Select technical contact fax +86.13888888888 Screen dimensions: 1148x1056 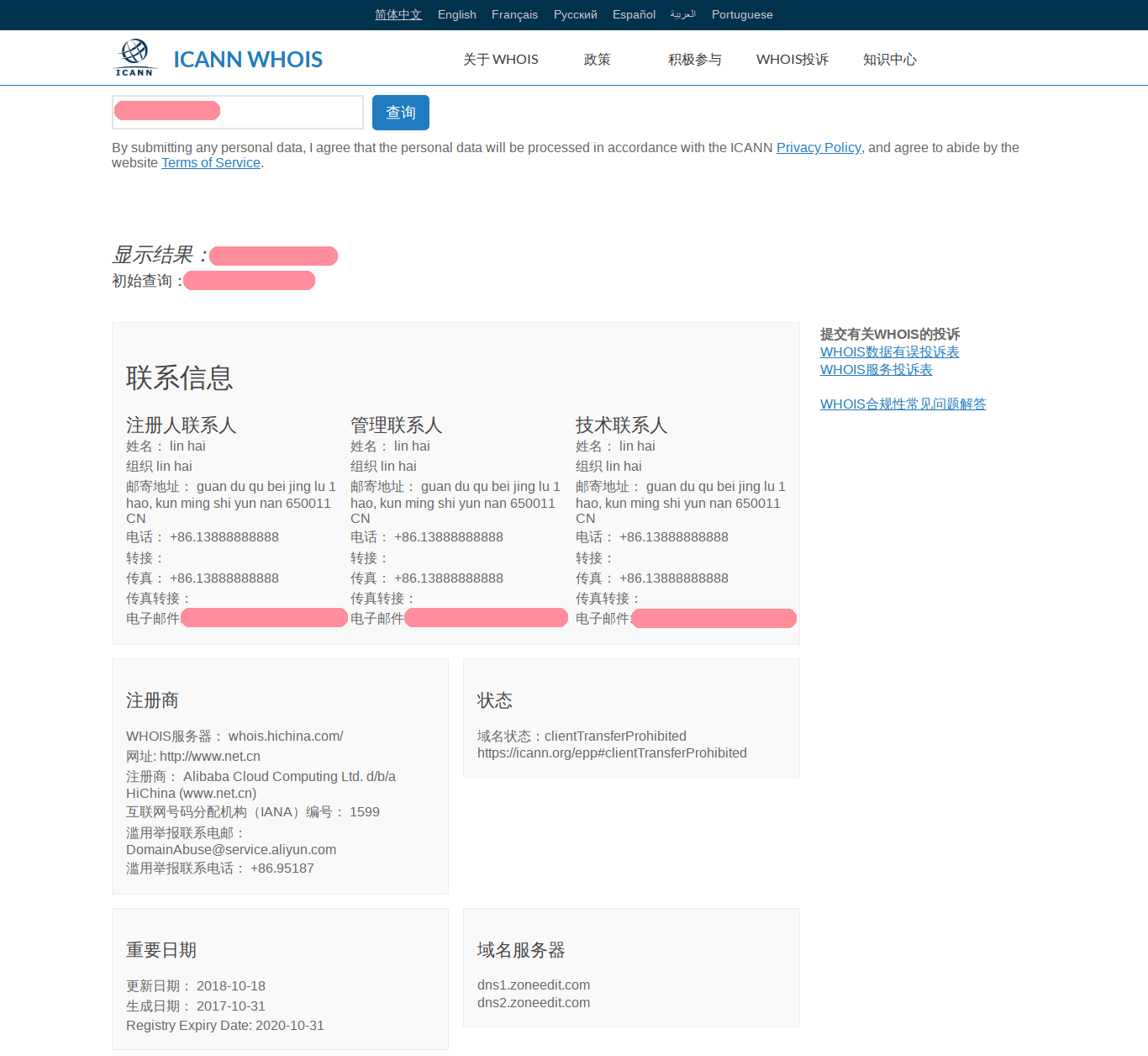pyautogui.click(x=674, y=578)
